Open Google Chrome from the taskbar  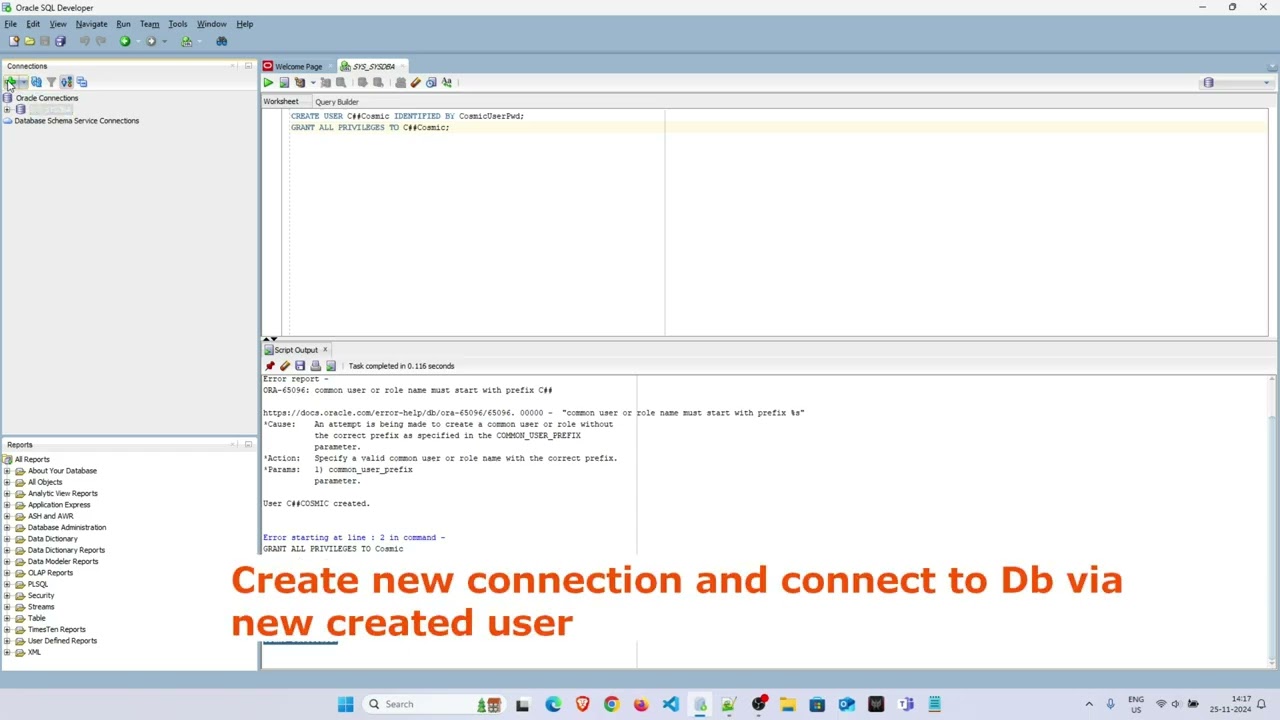pos(611,704)
